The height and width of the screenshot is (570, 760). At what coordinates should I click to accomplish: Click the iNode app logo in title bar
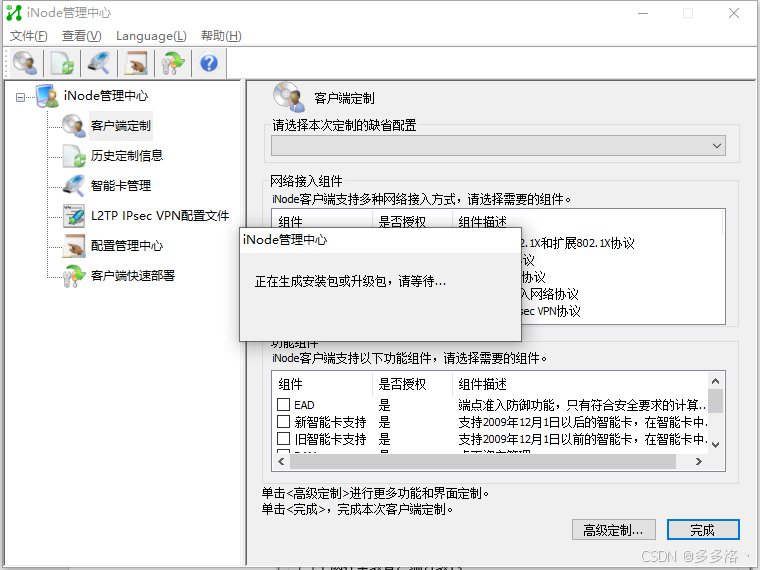click(x=14, y=13)
